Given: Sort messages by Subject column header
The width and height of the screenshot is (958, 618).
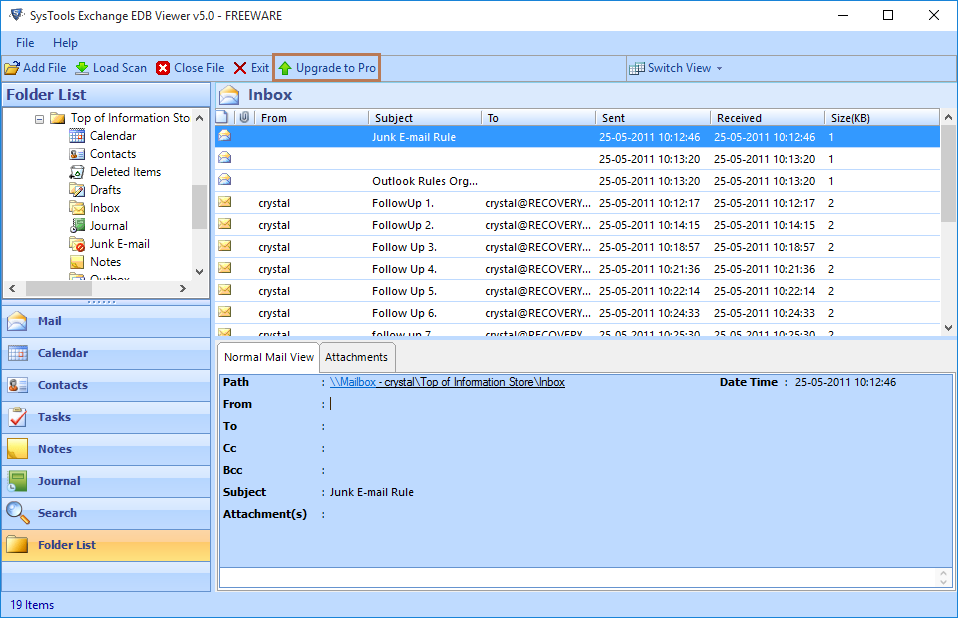Looking at the screenshot, I should tap(424, 118).
